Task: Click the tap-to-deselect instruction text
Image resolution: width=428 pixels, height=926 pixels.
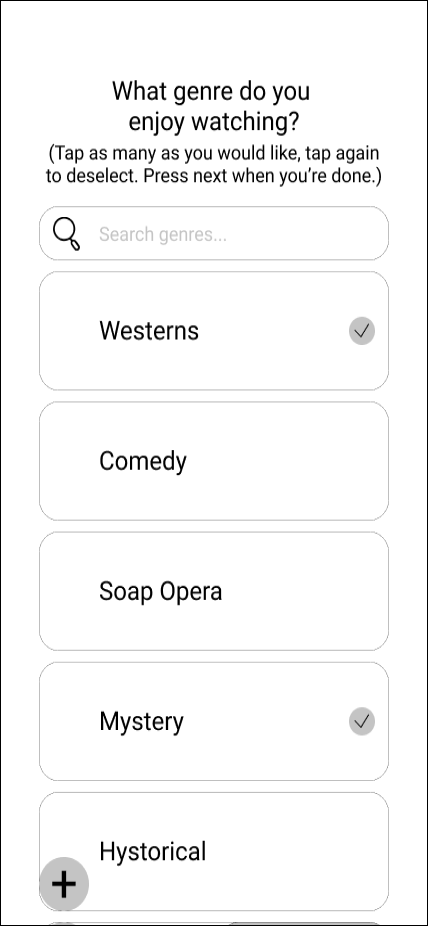Action: 214,165
